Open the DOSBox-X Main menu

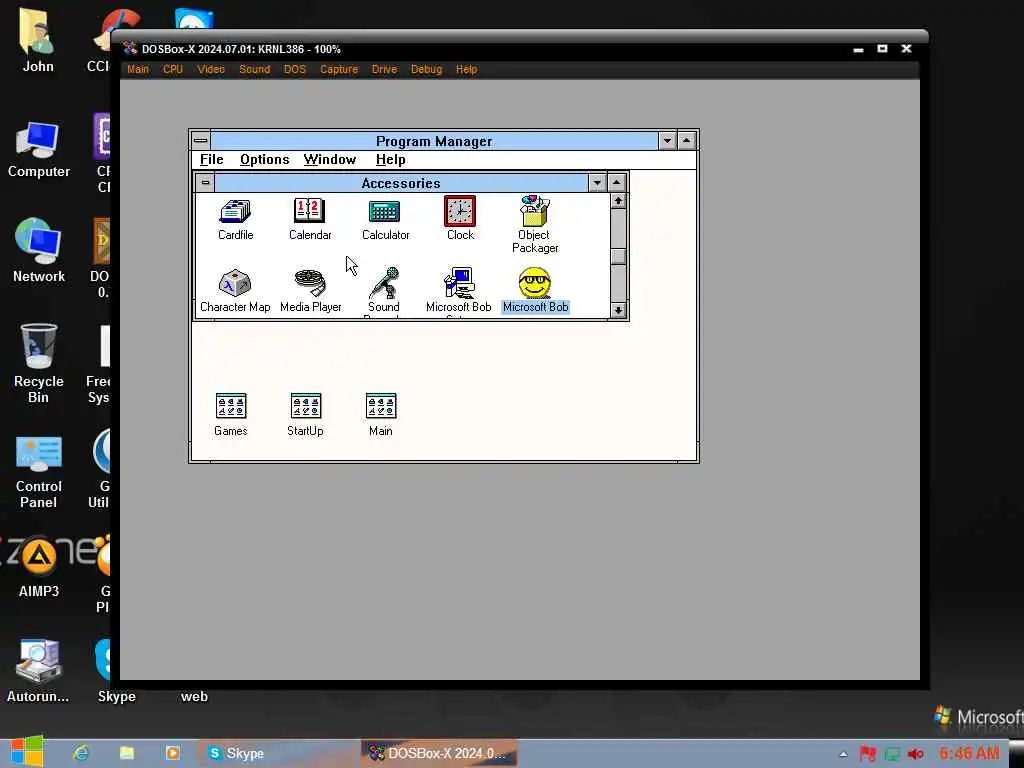point(138,69)
